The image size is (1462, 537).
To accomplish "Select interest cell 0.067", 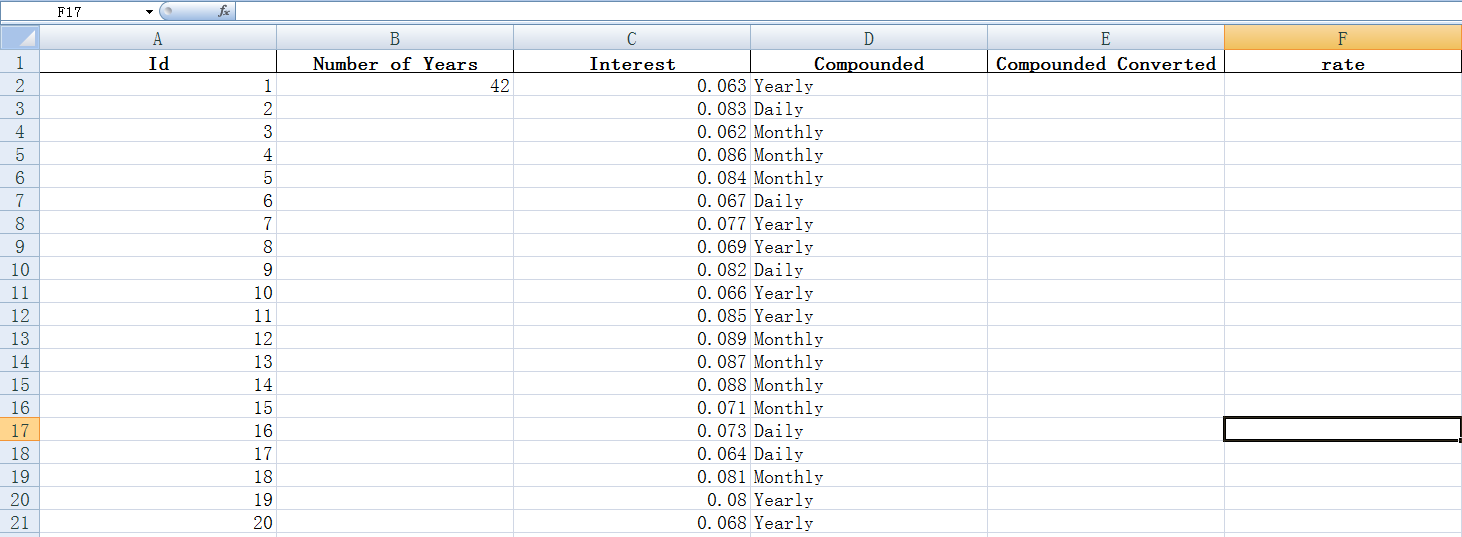I will pyautogui.click(x=632, y=200).
